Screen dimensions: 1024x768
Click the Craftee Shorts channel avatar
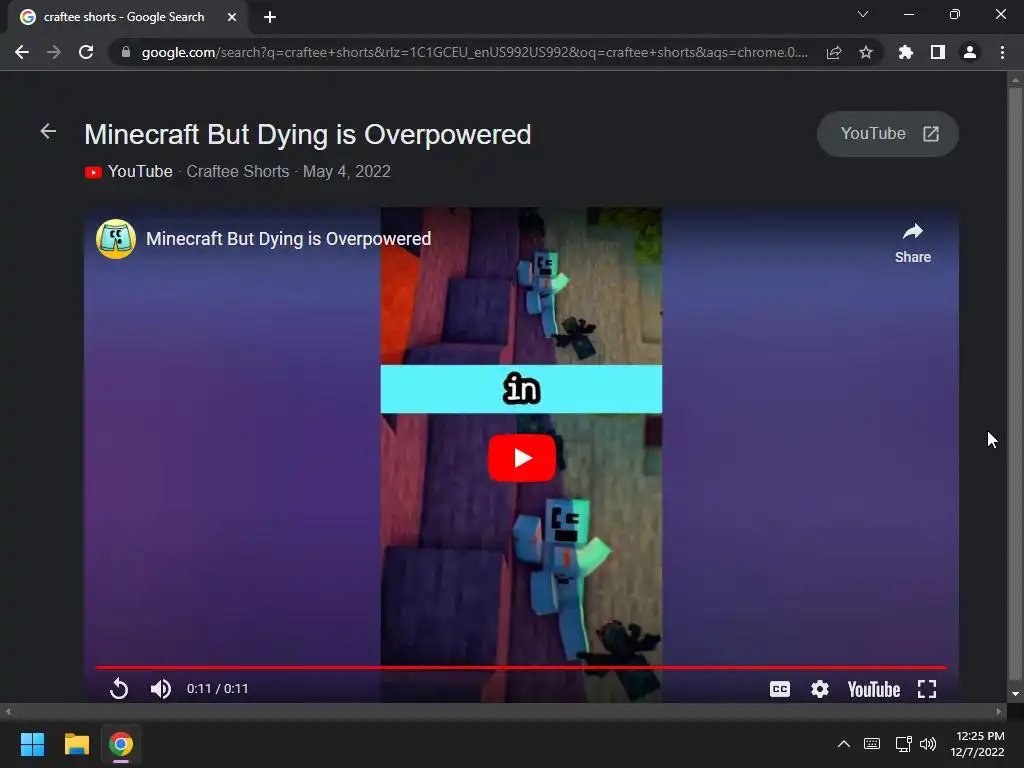(116, 239)
